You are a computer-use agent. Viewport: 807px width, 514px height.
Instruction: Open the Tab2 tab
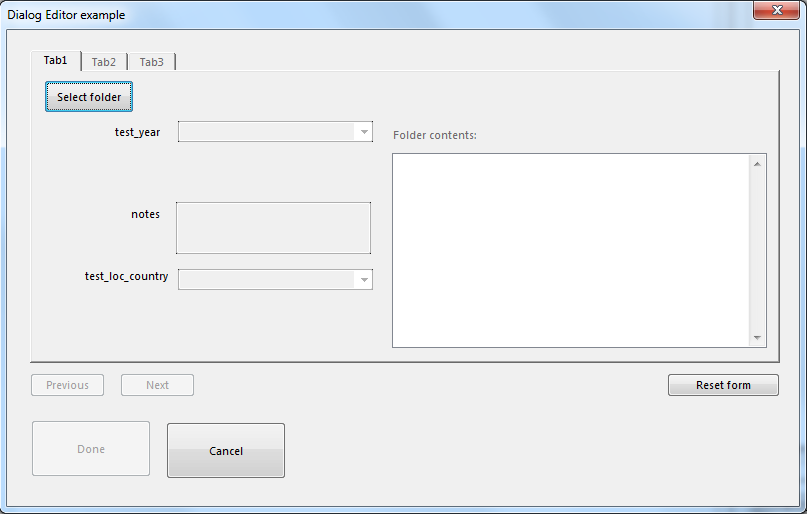(104, 62)
